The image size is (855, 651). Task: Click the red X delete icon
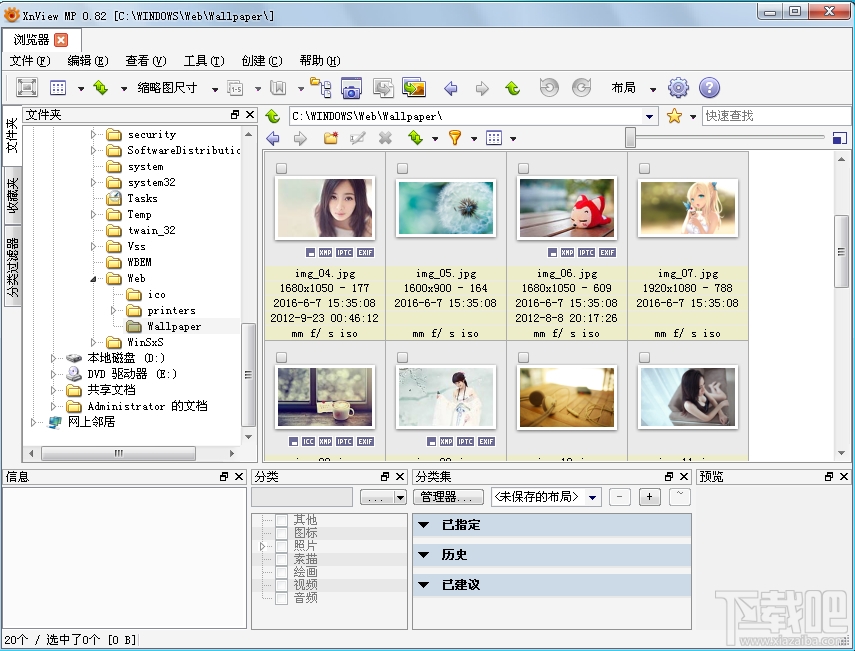[386, 138]
